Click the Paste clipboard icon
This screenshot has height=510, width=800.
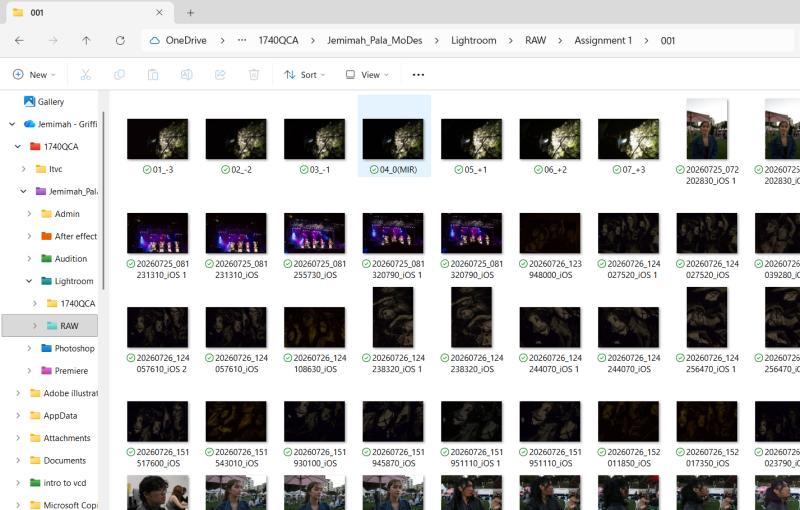pyautogui.click(x=153, y=74)
